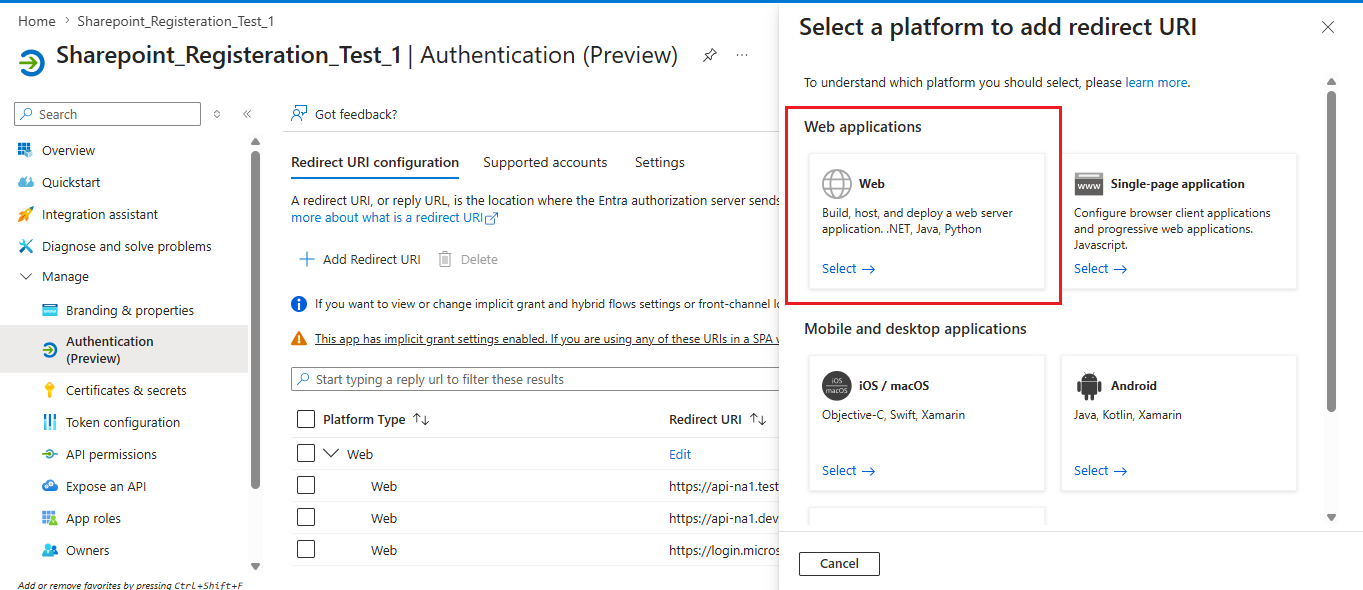Click the expand/collapse arrows next to Search

(217, 114)
